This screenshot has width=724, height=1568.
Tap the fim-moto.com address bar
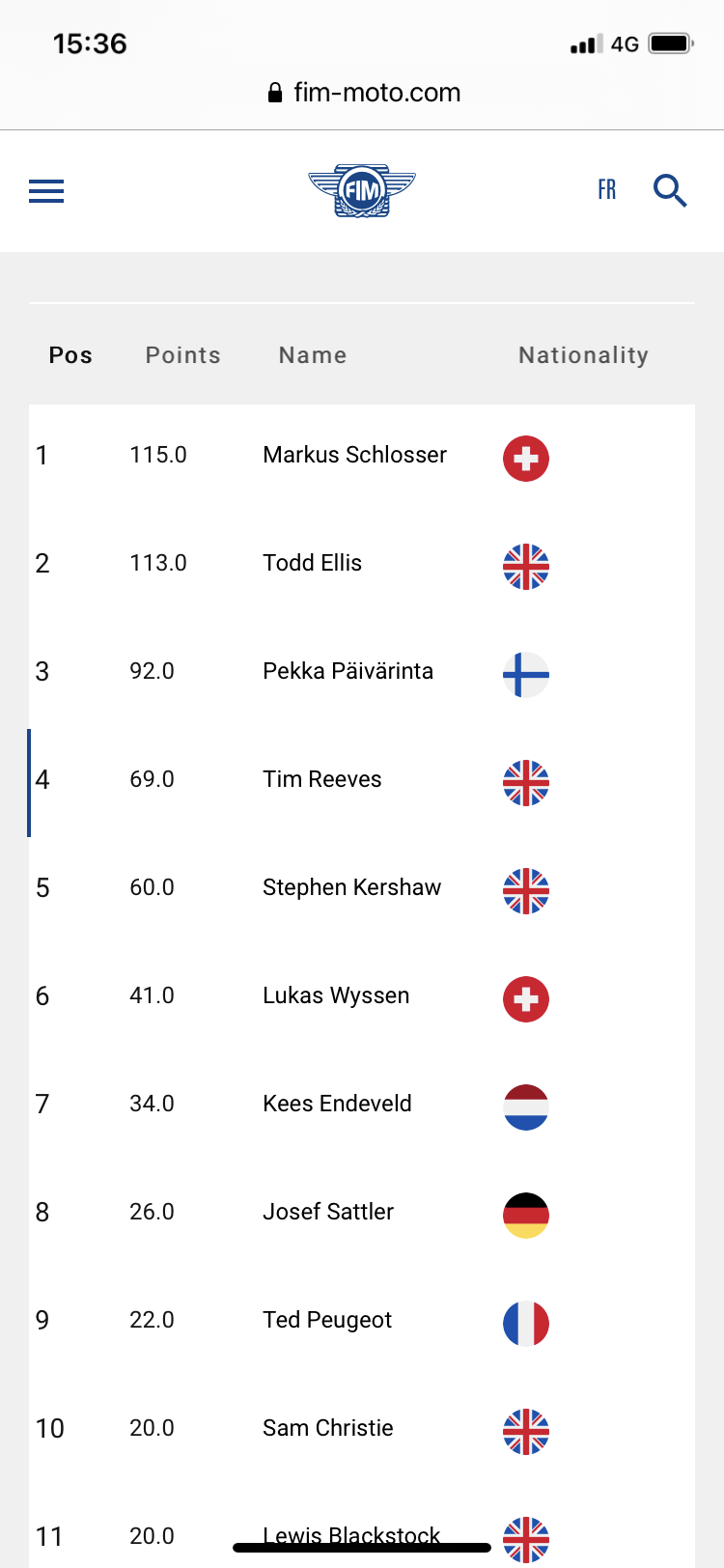tap(364, 93)
